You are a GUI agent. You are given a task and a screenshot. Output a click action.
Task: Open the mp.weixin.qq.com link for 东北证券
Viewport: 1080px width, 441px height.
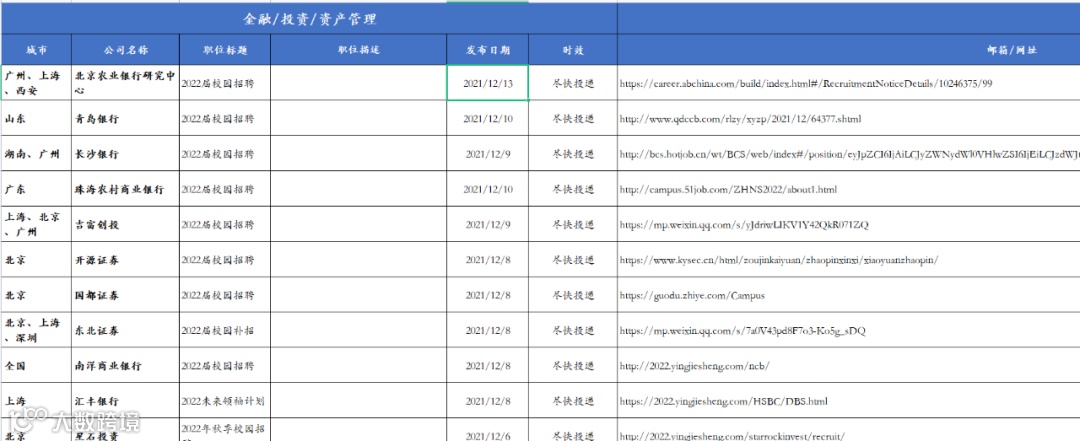[742, 331]
